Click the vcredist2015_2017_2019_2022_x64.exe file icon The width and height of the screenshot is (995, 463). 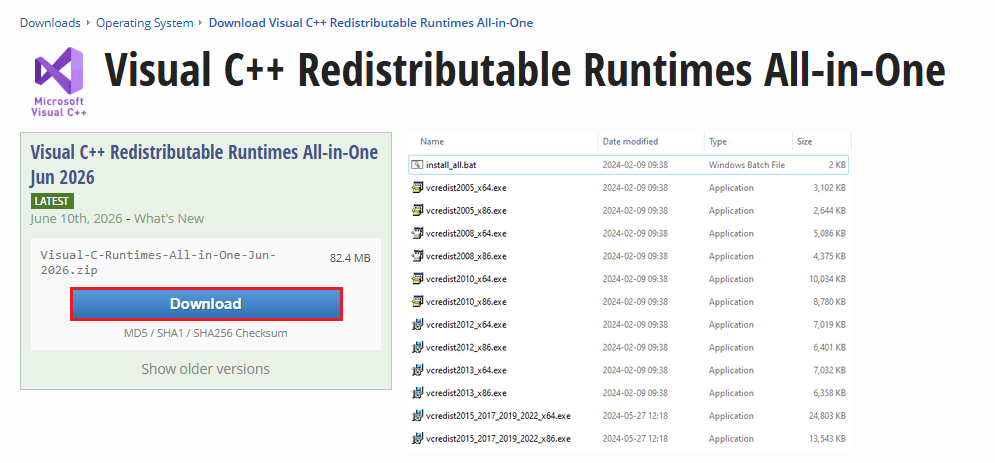click(x=417, y=416)
